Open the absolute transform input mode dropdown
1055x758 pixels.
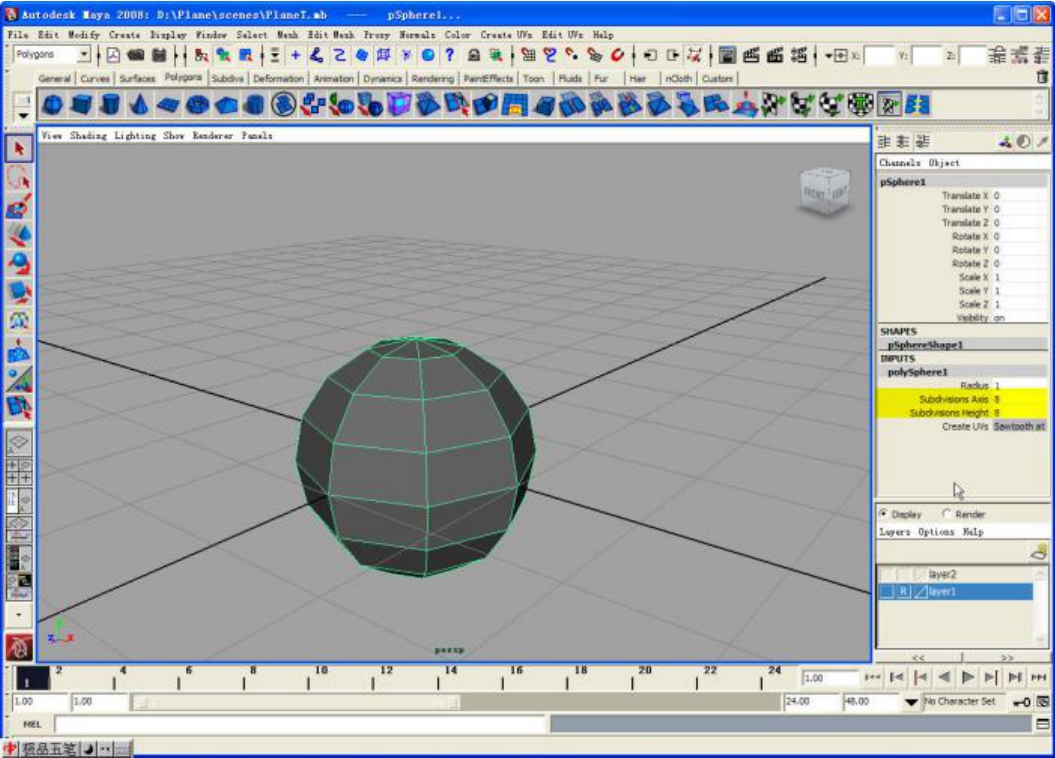(x=836, y=56)
